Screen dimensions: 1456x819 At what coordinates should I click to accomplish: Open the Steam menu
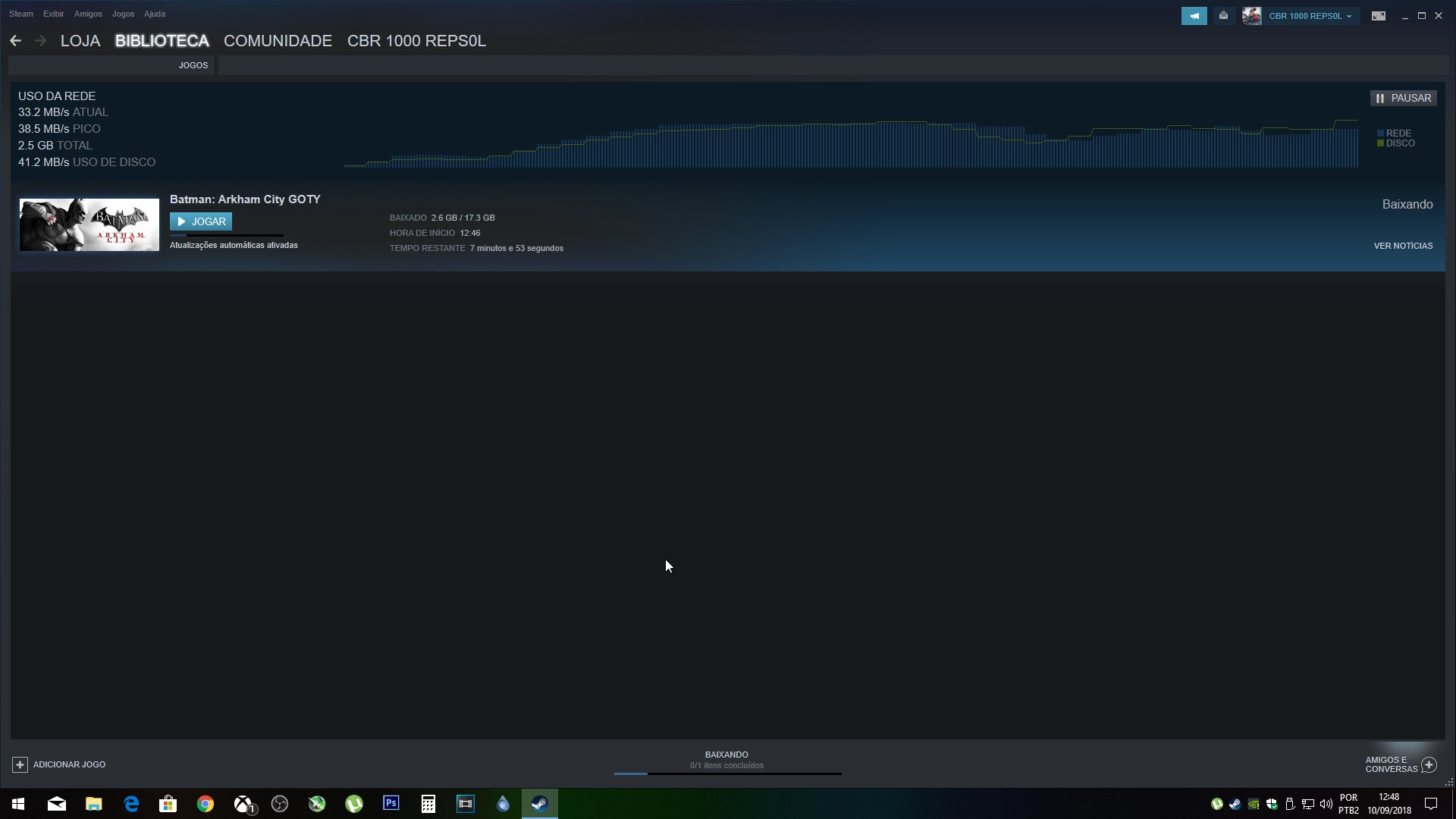click(x=21, y=14)
